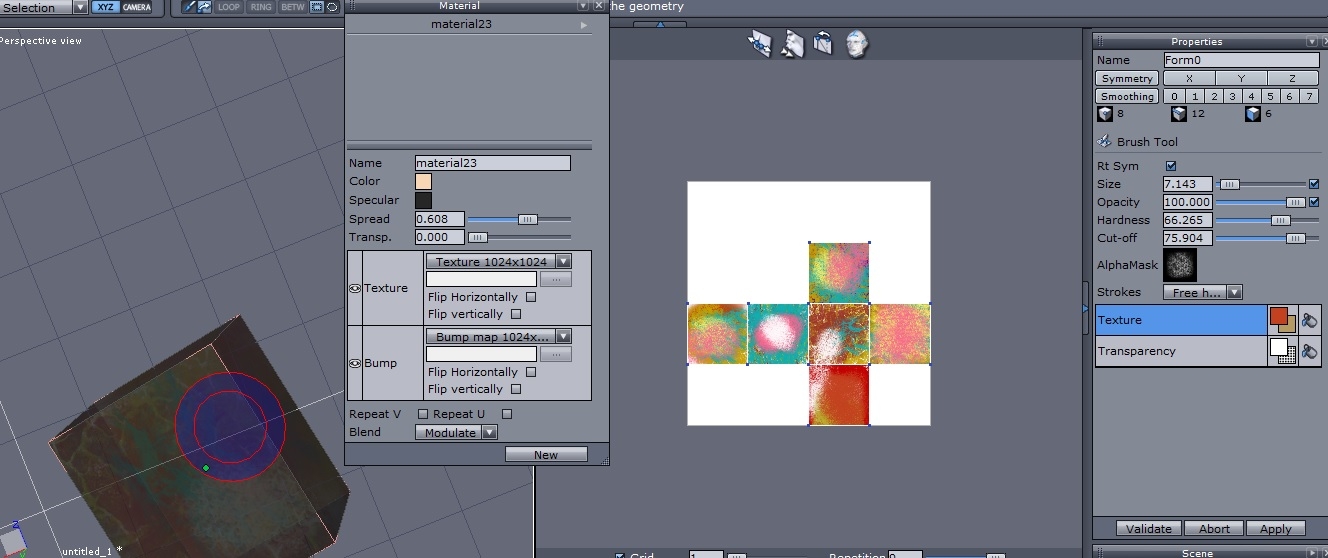Click the head model icon in UV toolbar

(x=857, y=44)
